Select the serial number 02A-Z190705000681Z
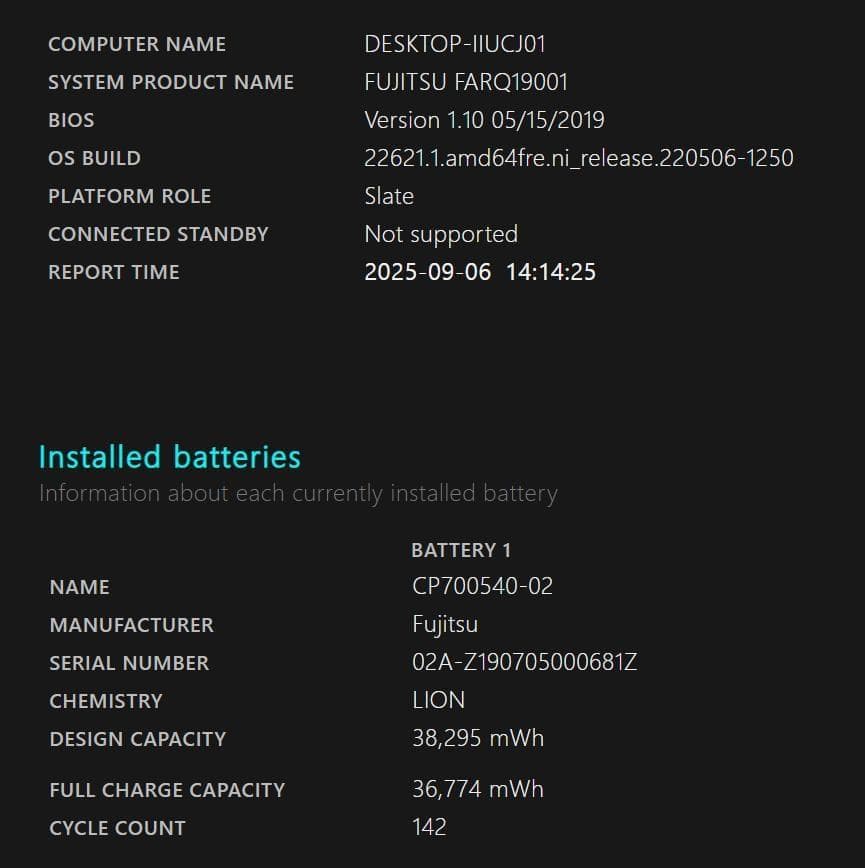The height and width of the screenshot is (868, 865). 524,663
